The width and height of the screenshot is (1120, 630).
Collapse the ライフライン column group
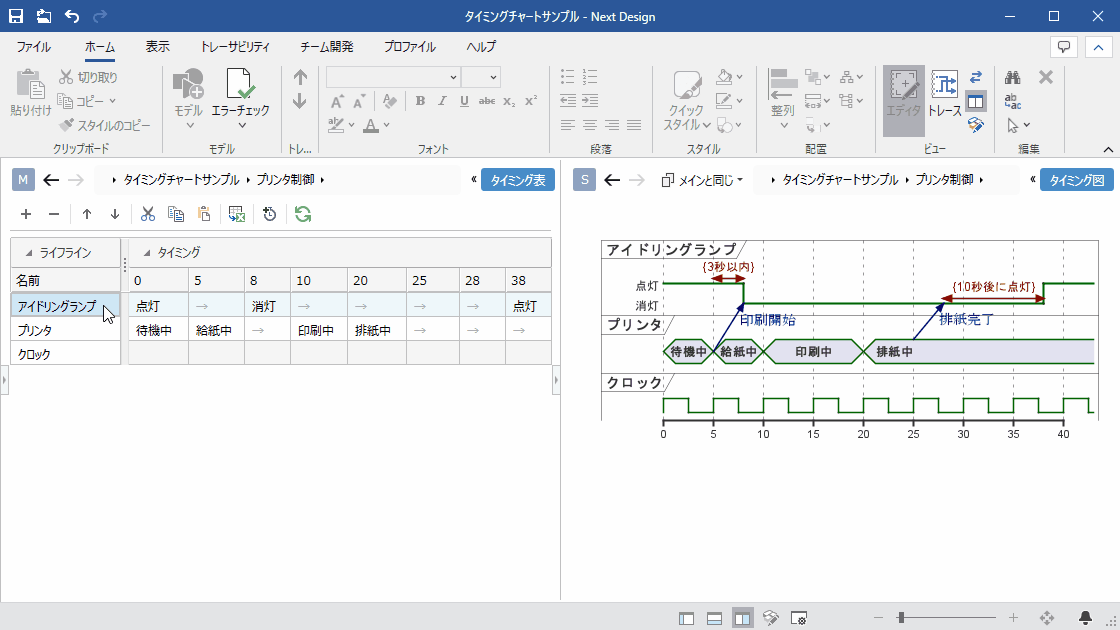pyautogui.click(x=29, y=253)
